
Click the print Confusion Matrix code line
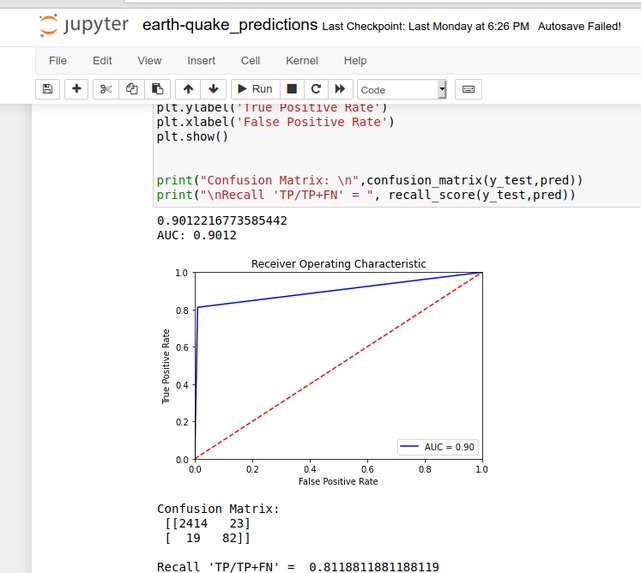(370, 180)
